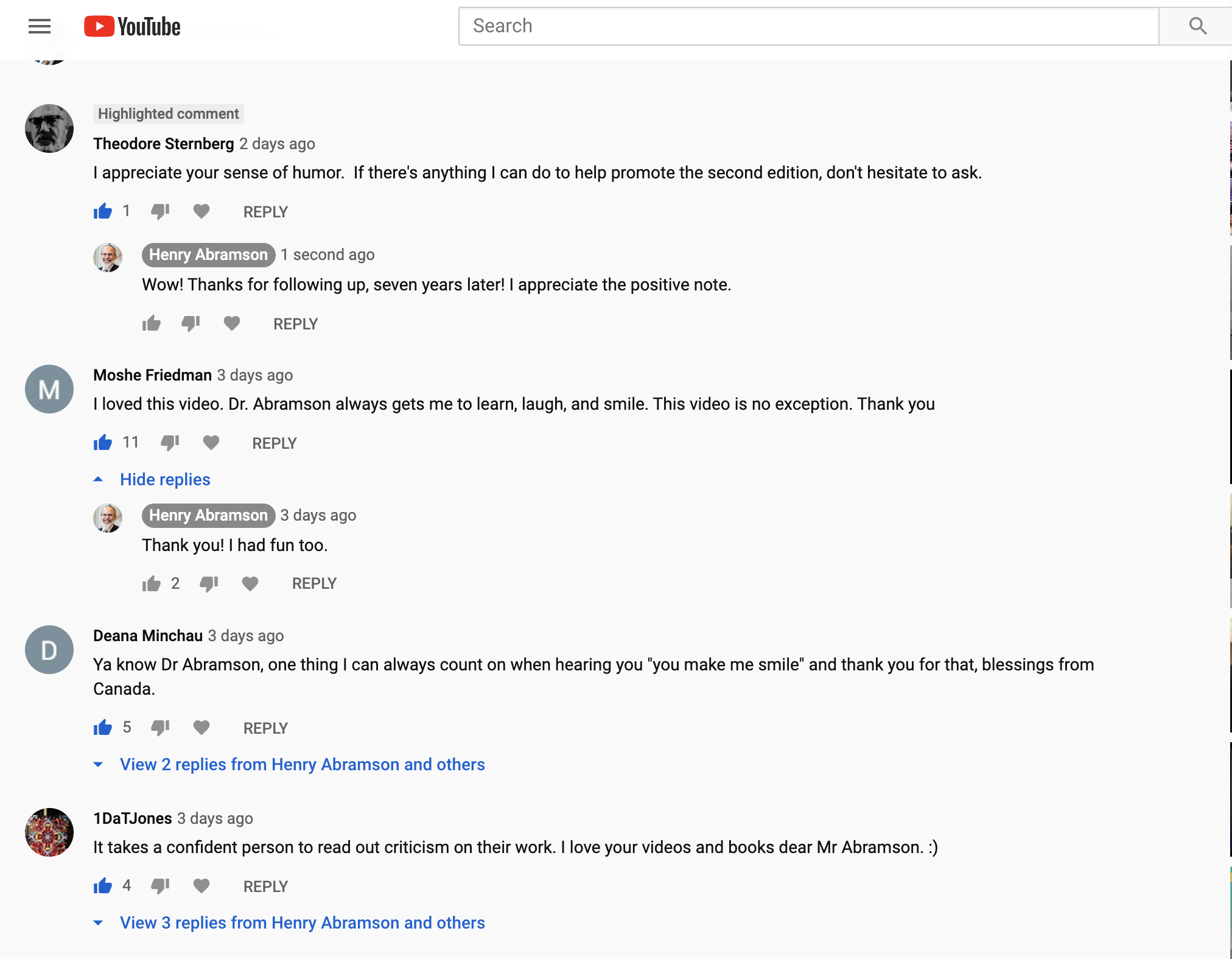Open Moshe Friedman's channel name link
Viewport: 1232px width, 959px height.
point(152,375)
